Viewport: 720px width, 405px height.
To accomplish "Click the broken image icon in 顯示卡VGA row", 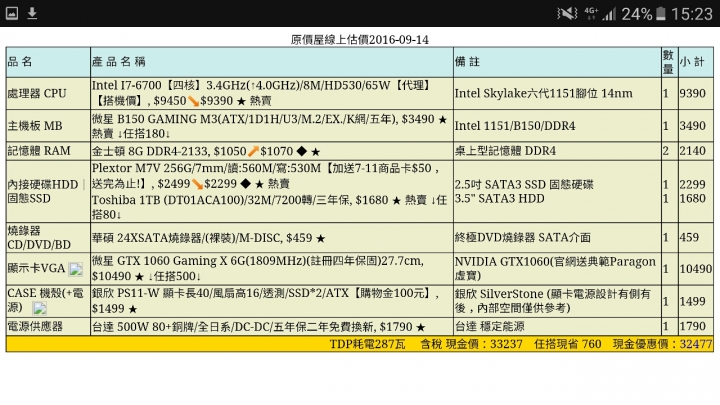I will 75,269.
